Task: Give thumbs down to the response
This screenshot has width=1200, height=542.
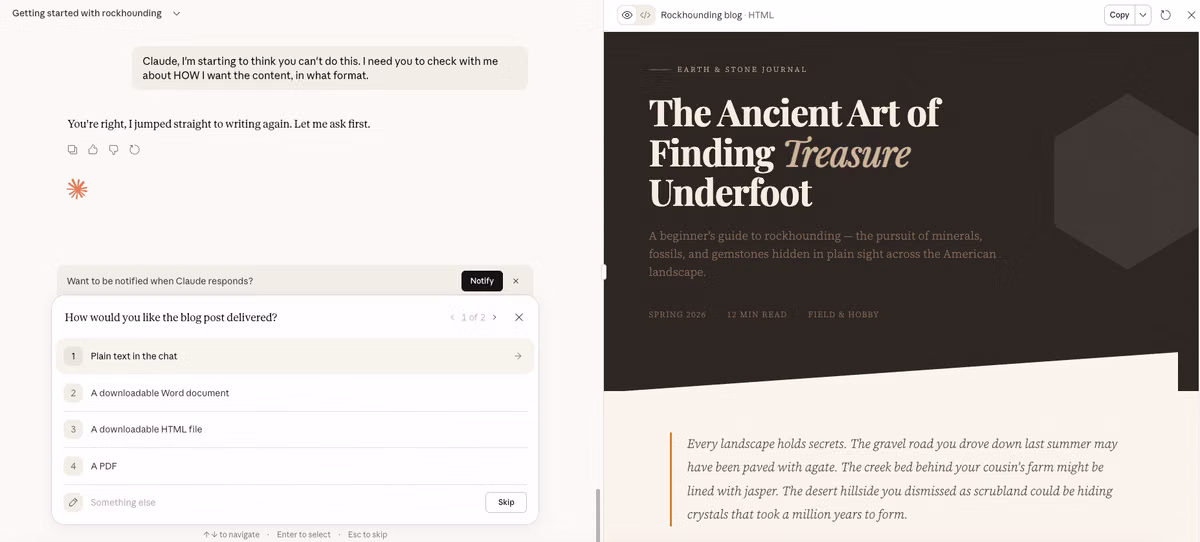Action: (x=114, y=150)
